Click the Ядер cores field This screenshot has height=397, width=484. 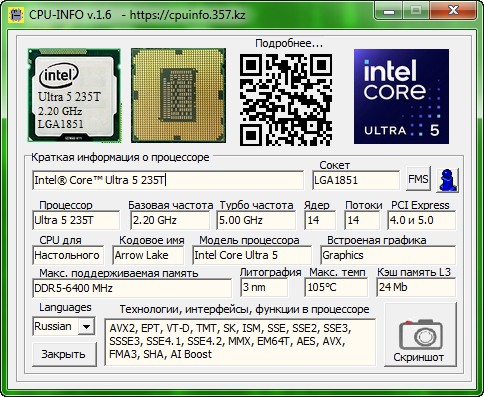(x=320, y=220)
